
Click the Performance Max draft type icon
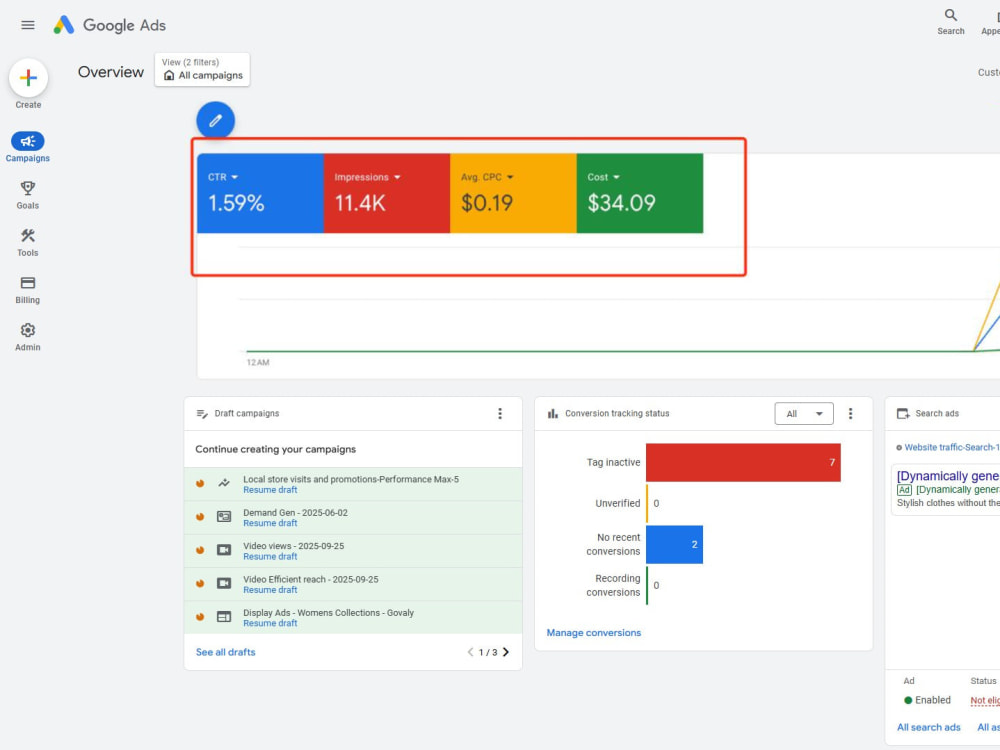click(224, 483)
